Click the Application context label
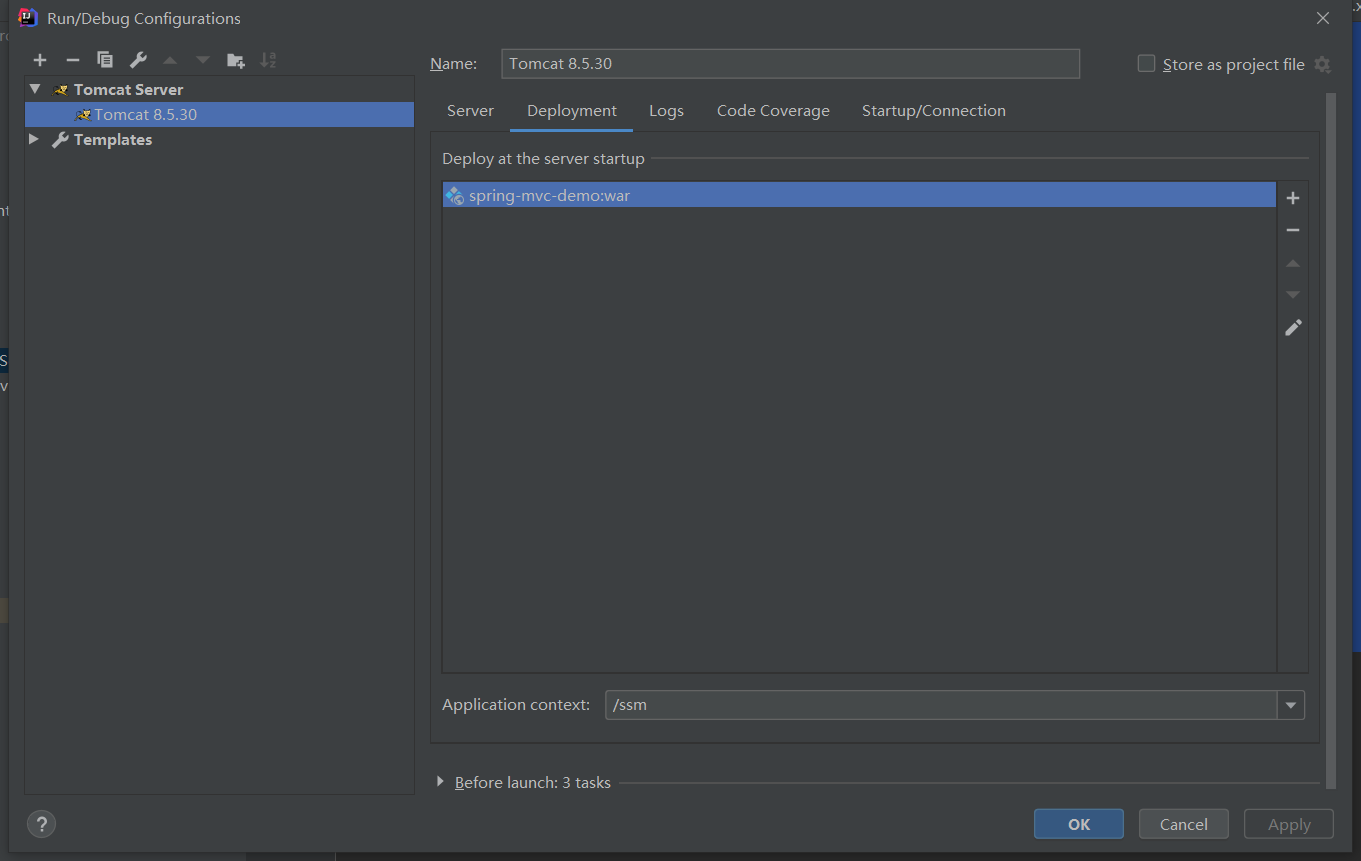The image size is (1361, 861). (x=516, y=705)
